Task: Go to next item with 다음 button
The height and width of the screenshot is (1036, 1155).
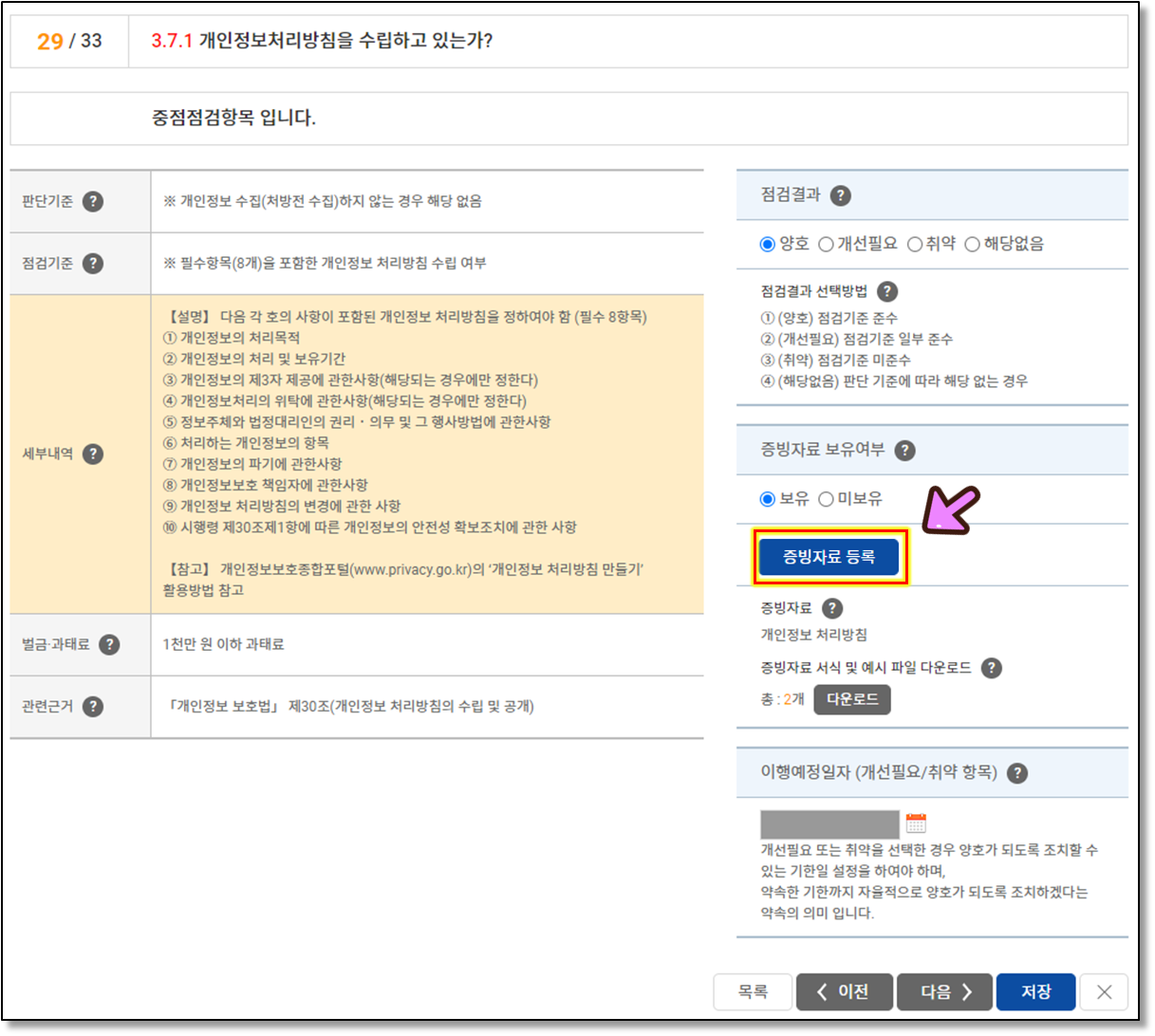Action: coord(944,991)
